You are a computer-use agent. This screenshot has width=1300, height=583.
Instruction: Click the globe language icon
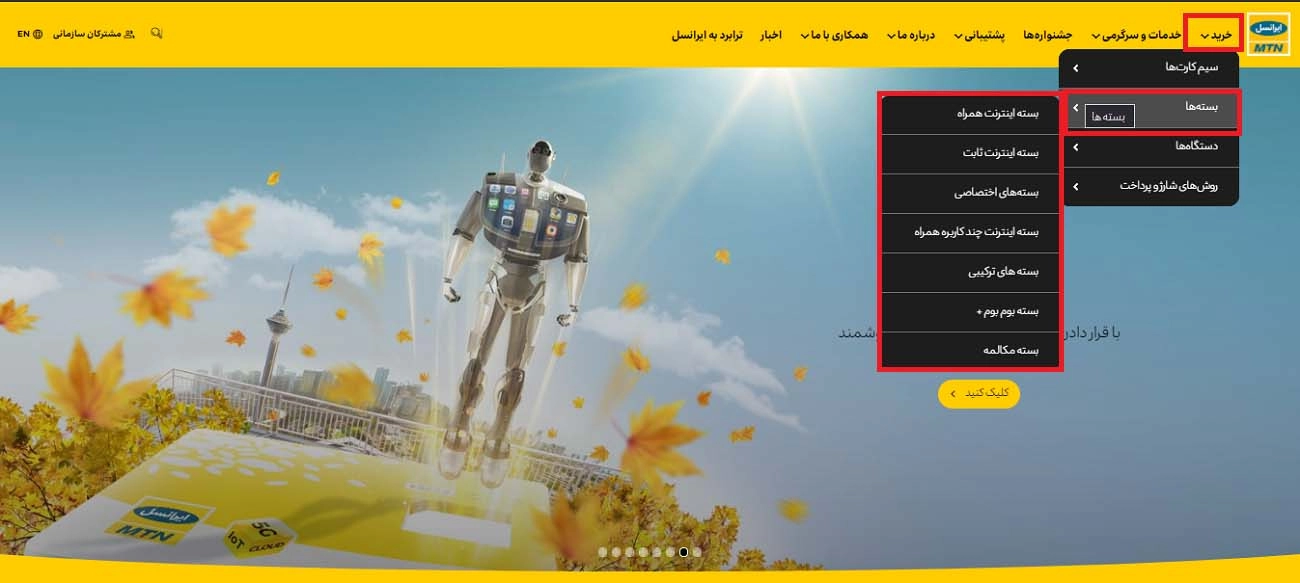38,34
